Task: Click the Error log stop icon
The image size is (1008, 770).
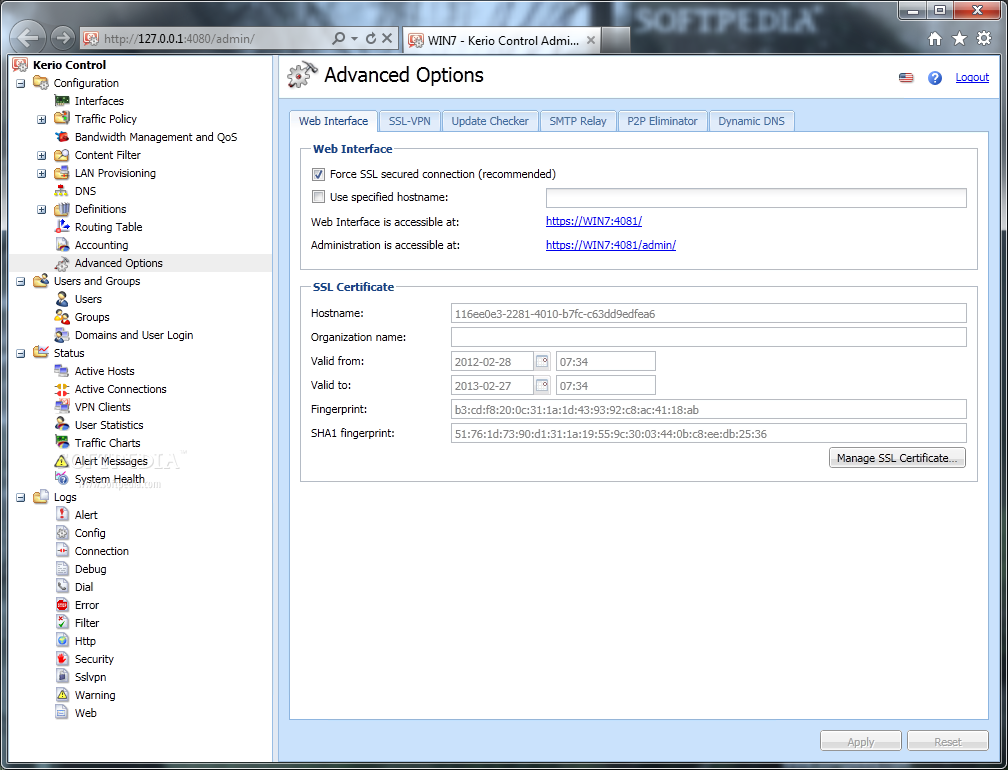Action: click(62, 605)
